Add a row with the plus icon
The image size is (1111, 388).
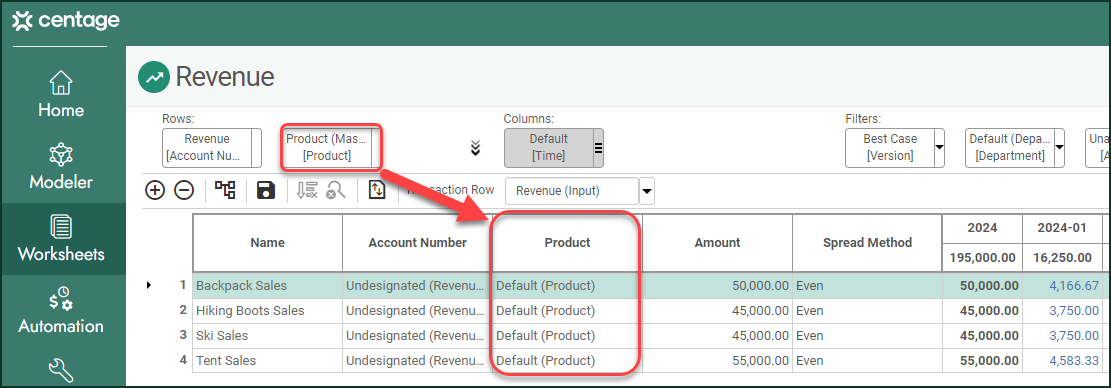pyautogui.click(x=154, y=190)
